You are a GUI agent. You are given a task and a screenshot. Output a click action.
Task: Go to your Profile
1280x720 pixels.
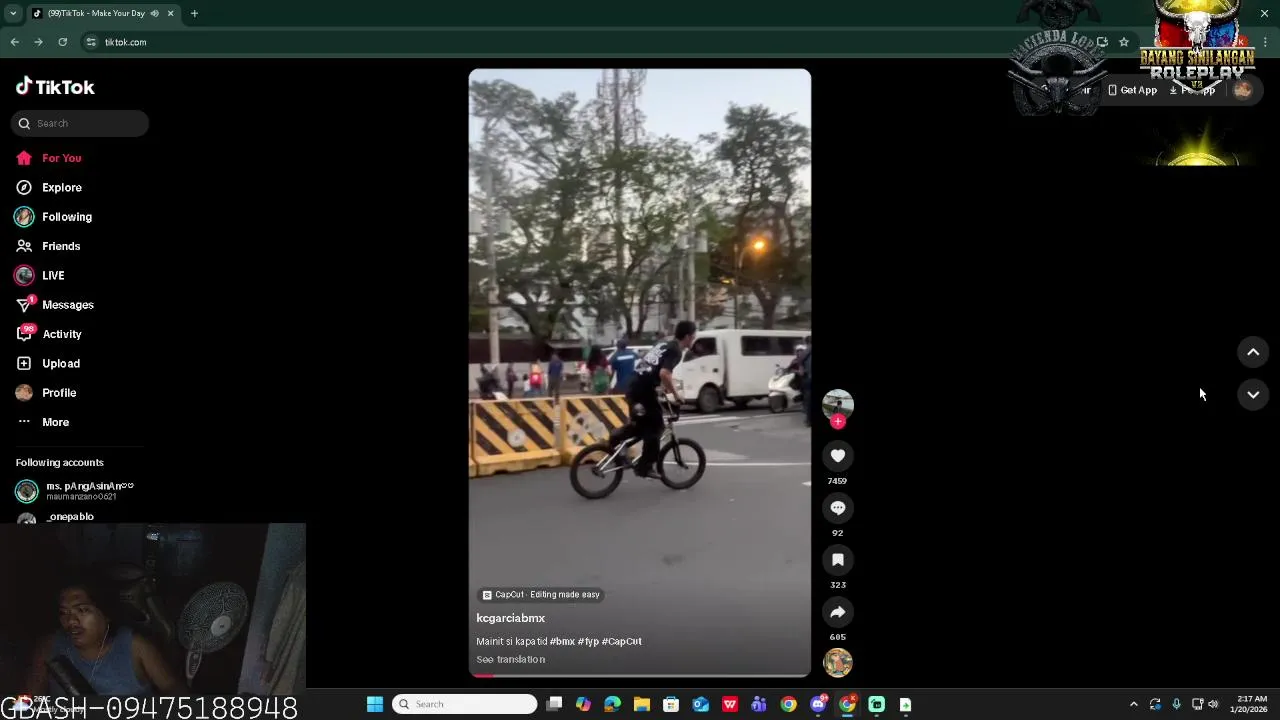[x=58, y=393]
